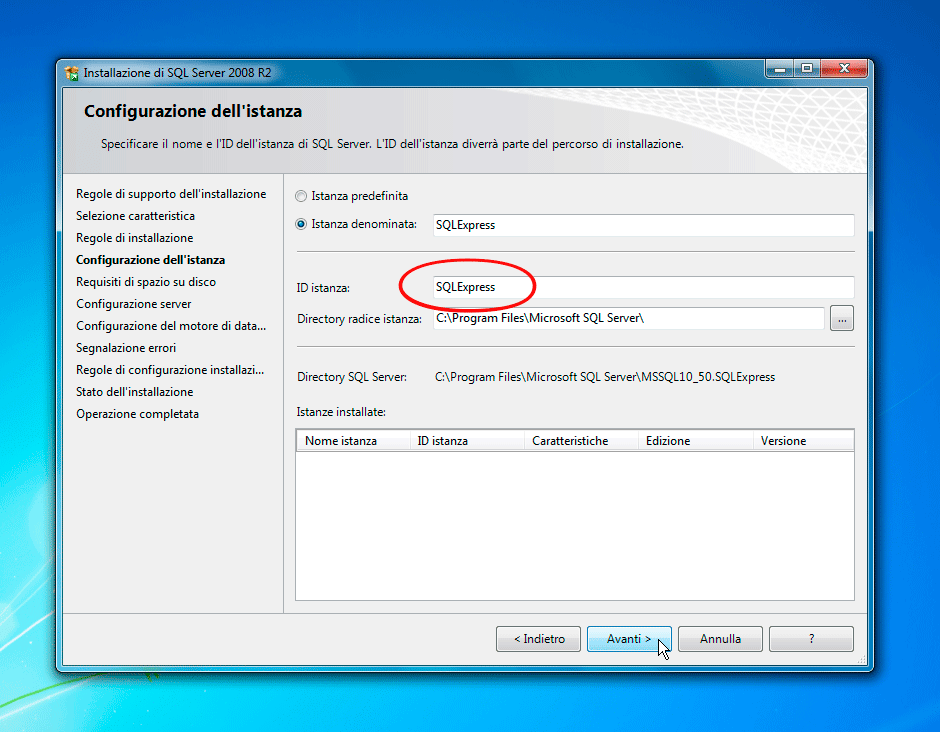Minimize the installer window
The image size is (940, 732).
(x=780, y=69)
